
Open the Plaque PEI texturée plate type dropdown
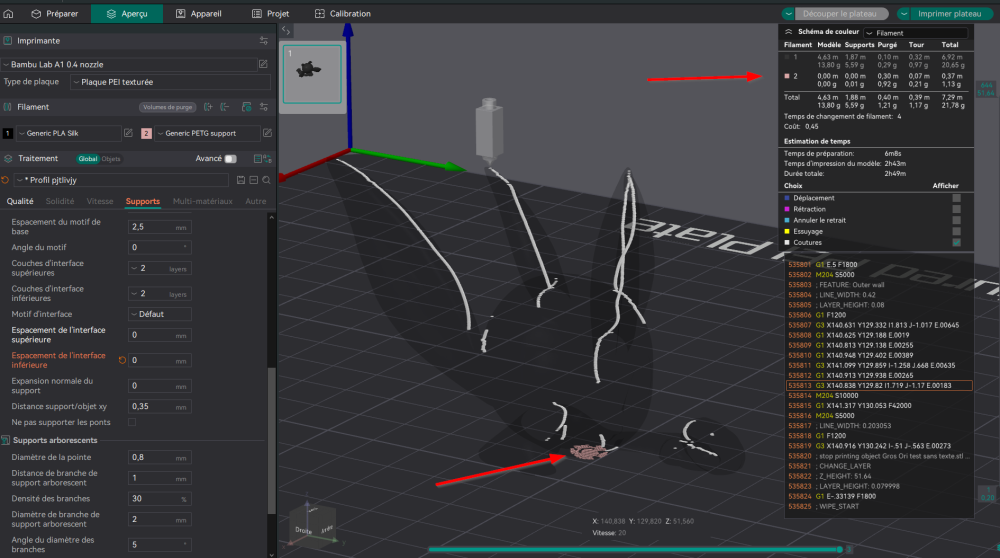[170, 82]
